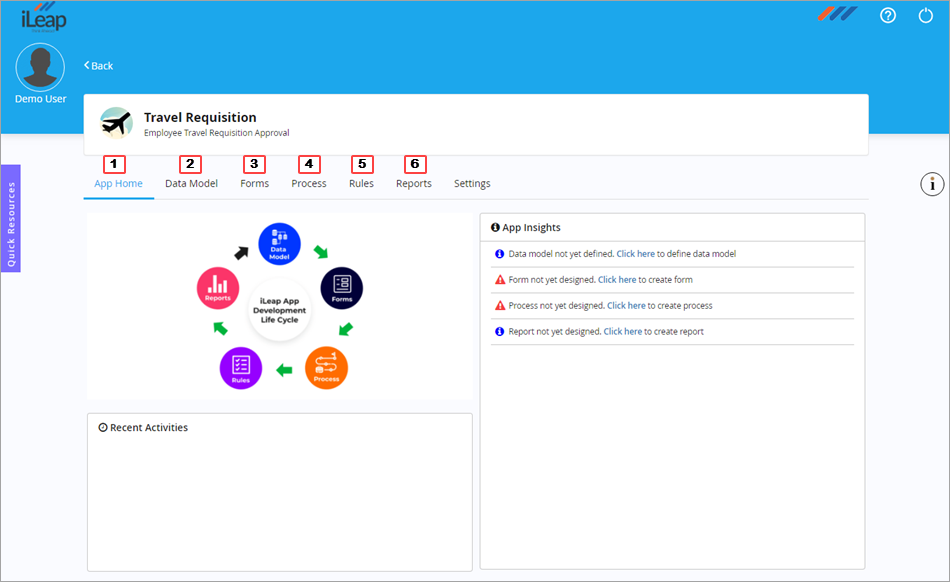Click here to create process
Viewport: 950px width, 582px height.
[626, 306]
